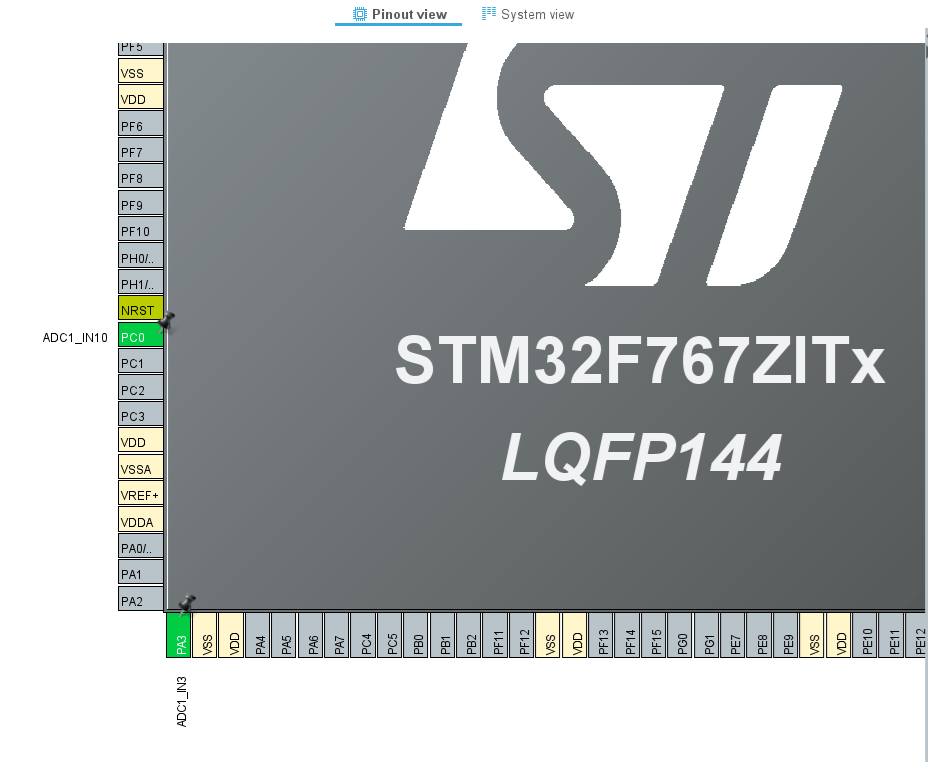928x762 pixels.
Task: Click the VDDA power pin
Action: click(141, 519)
